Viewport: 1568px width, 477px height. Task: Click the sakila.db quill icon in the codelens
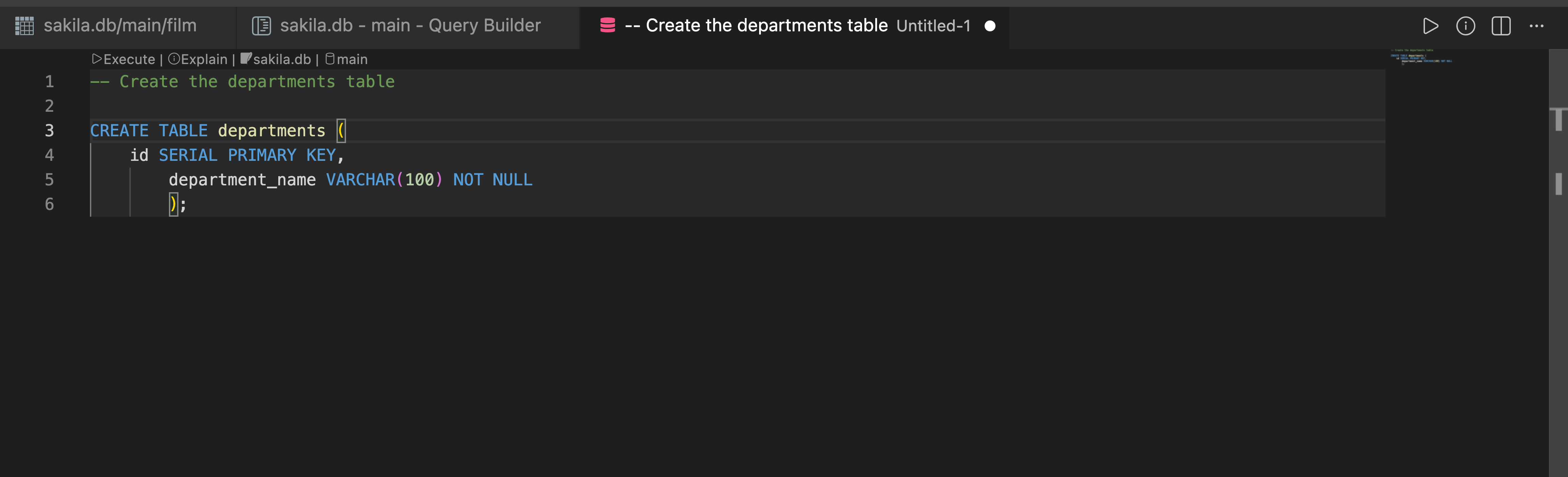246,59
